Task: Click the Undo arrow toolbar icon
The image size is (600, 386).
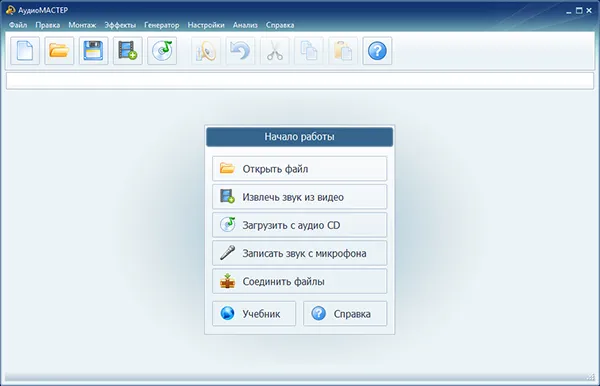Action: (x=240, y=51)
